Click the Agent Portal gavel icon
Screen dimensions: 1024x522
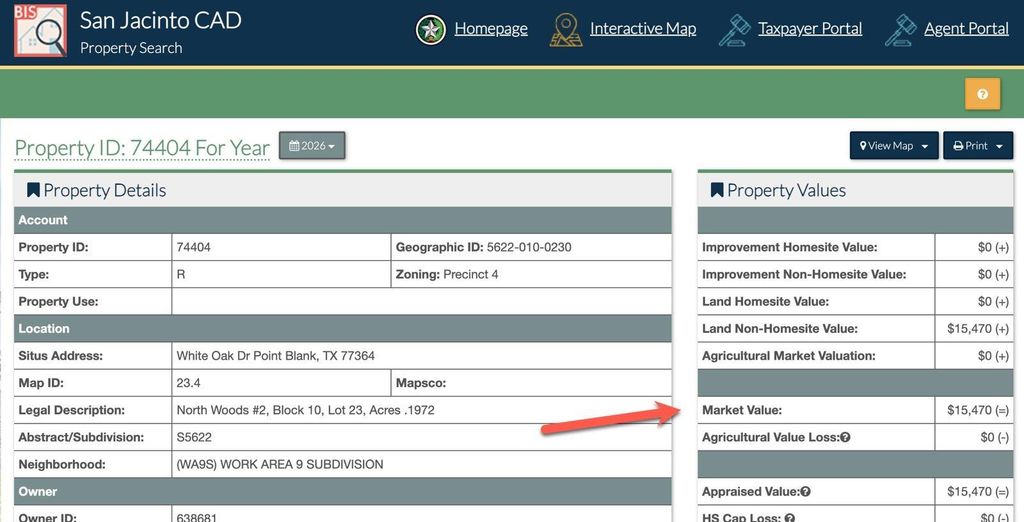pyautogui.click(x=901, y=30)
